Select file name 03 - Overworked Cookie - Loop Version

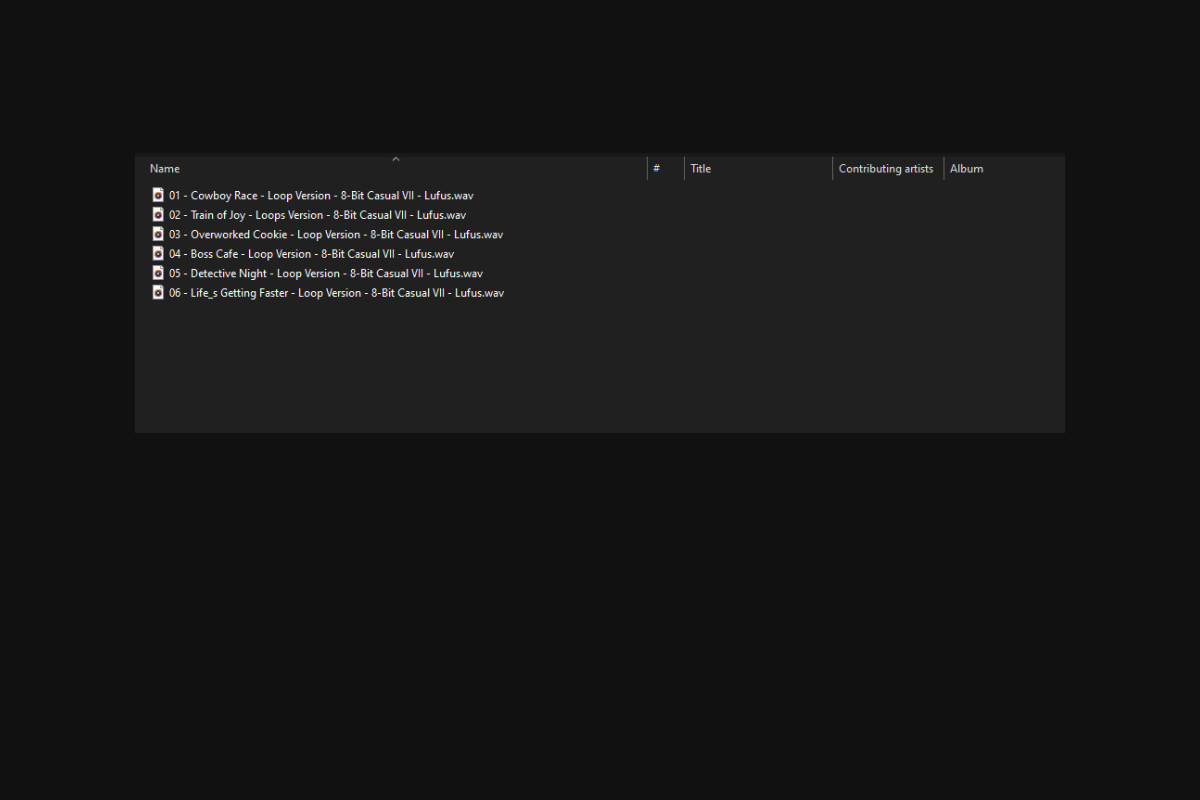pyautogui.click(x=336, y=235)
